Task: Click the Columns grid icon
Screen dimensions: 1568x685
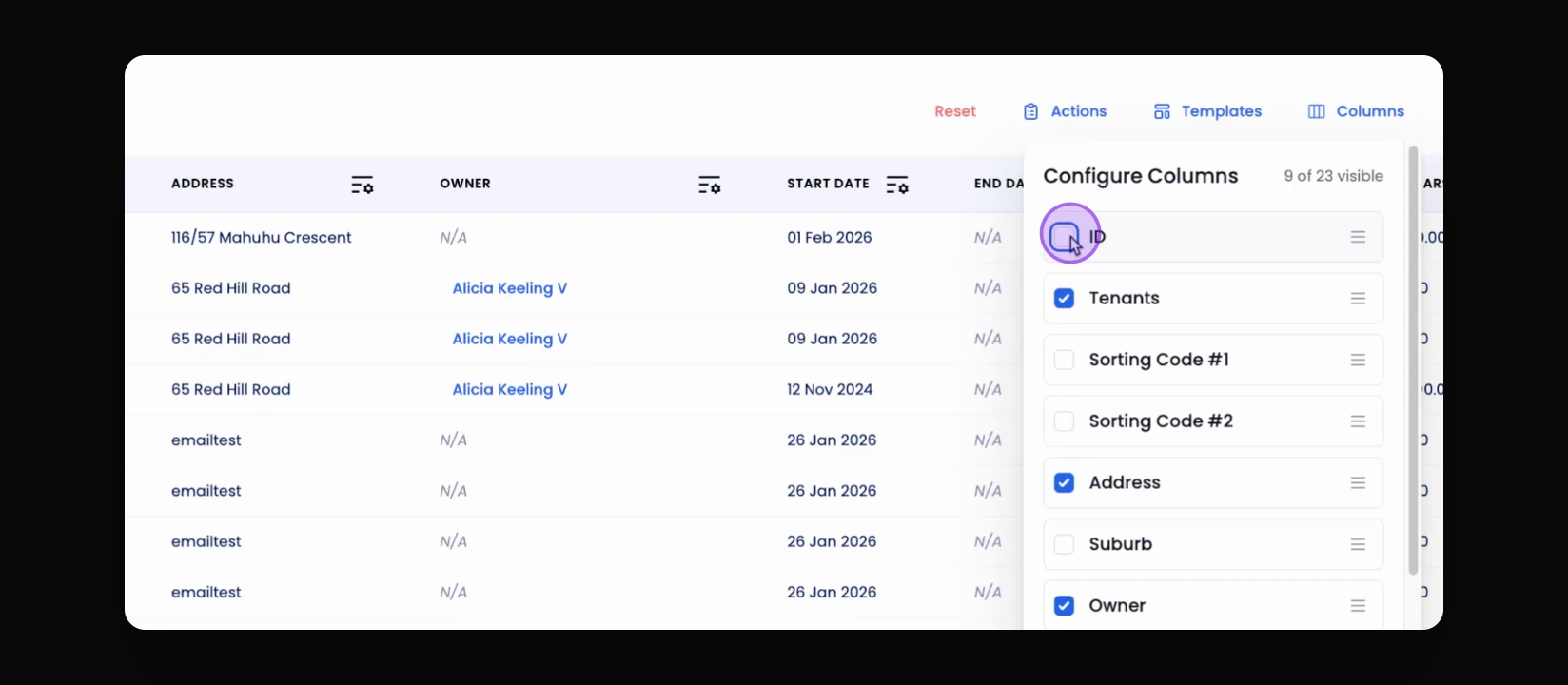Action: (1317, 111)
